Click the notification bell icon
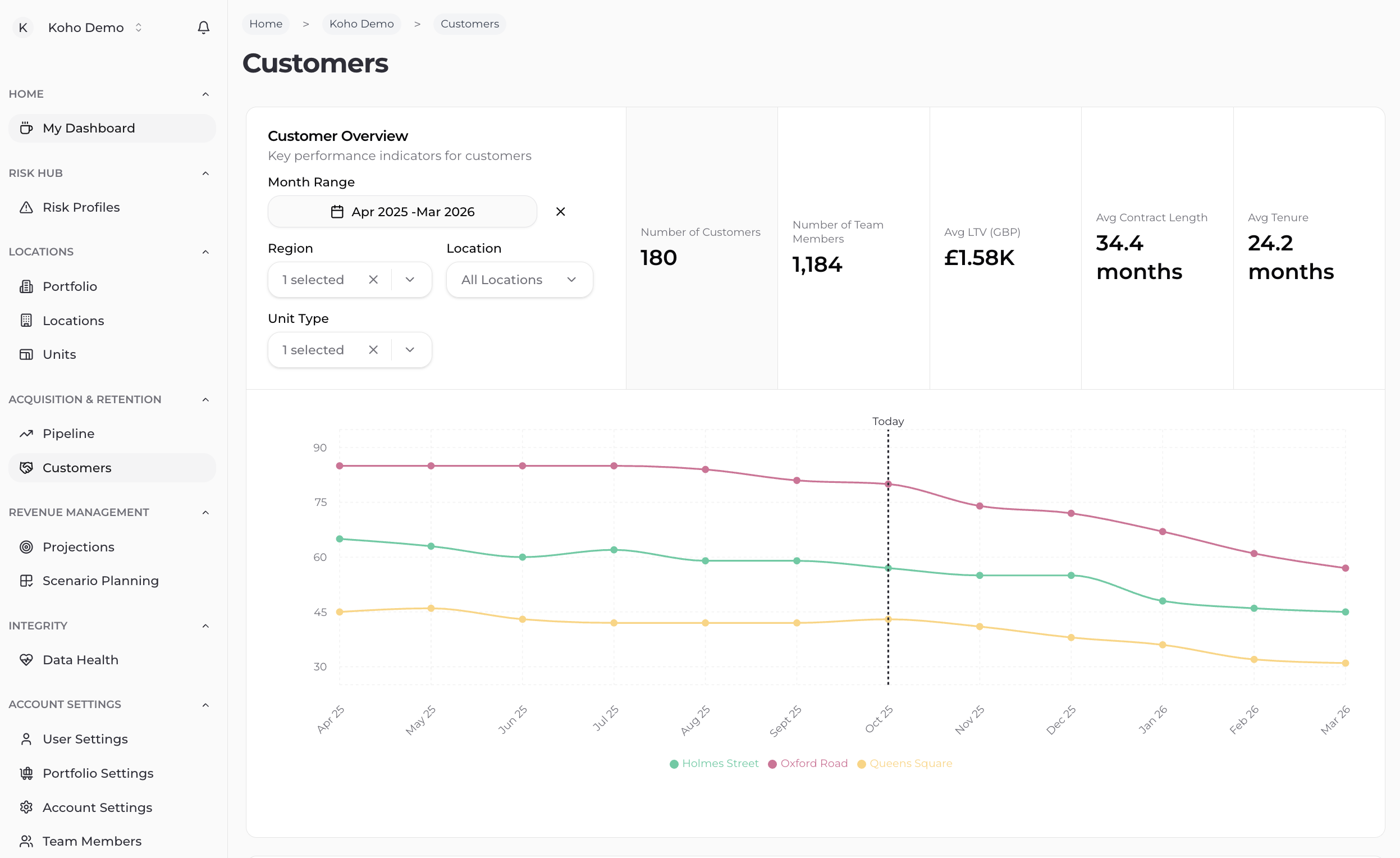The width and height of the screenshot is (1400, 858). 203,28
